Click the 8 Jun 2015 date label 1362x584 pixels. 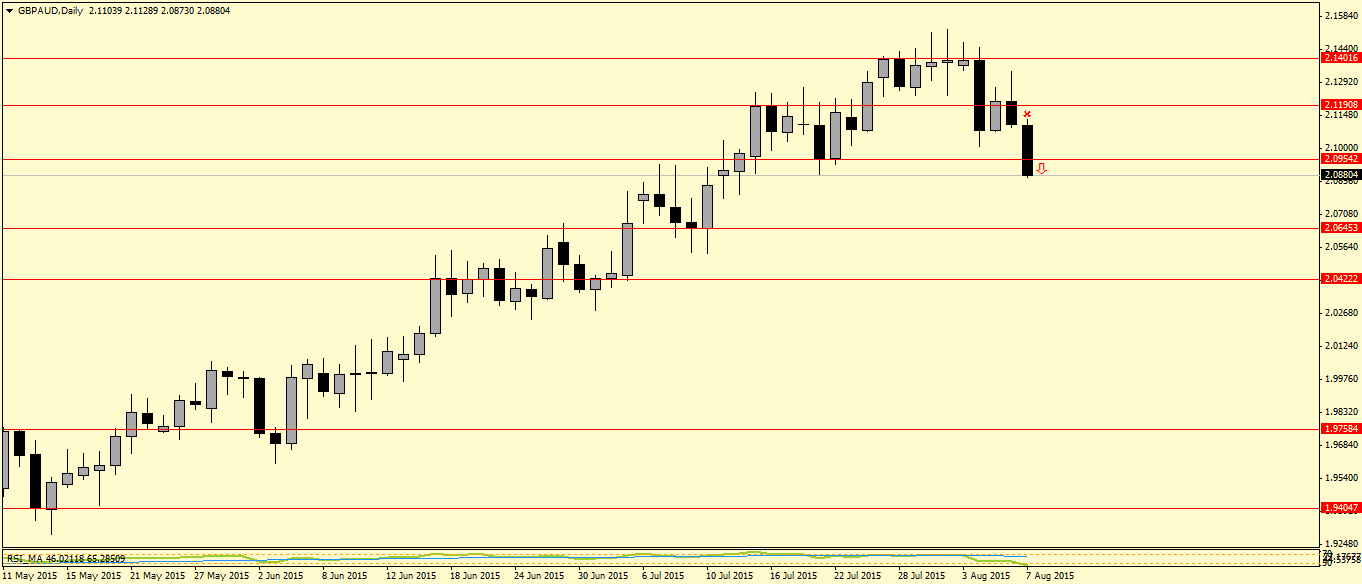(x=344, y=576)
